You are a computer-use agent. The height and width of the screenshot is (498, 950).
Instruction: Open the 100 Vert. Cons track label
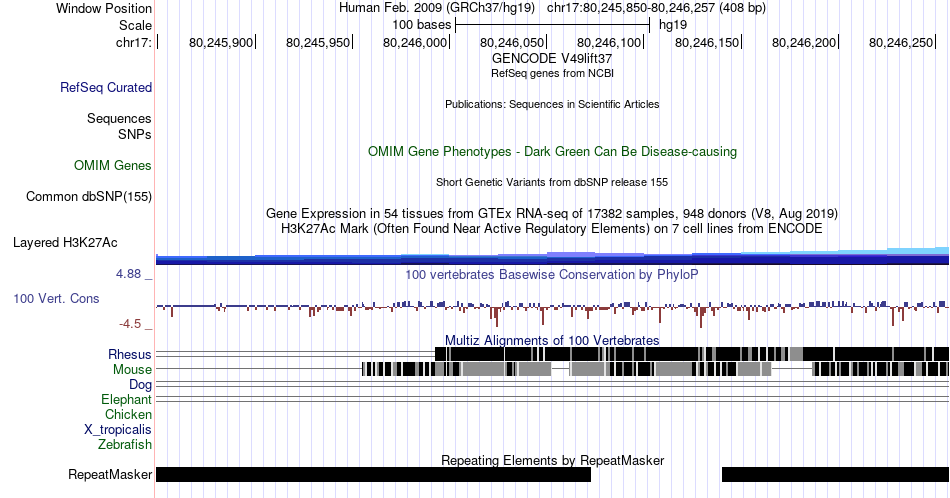click(x=56, y=298)
